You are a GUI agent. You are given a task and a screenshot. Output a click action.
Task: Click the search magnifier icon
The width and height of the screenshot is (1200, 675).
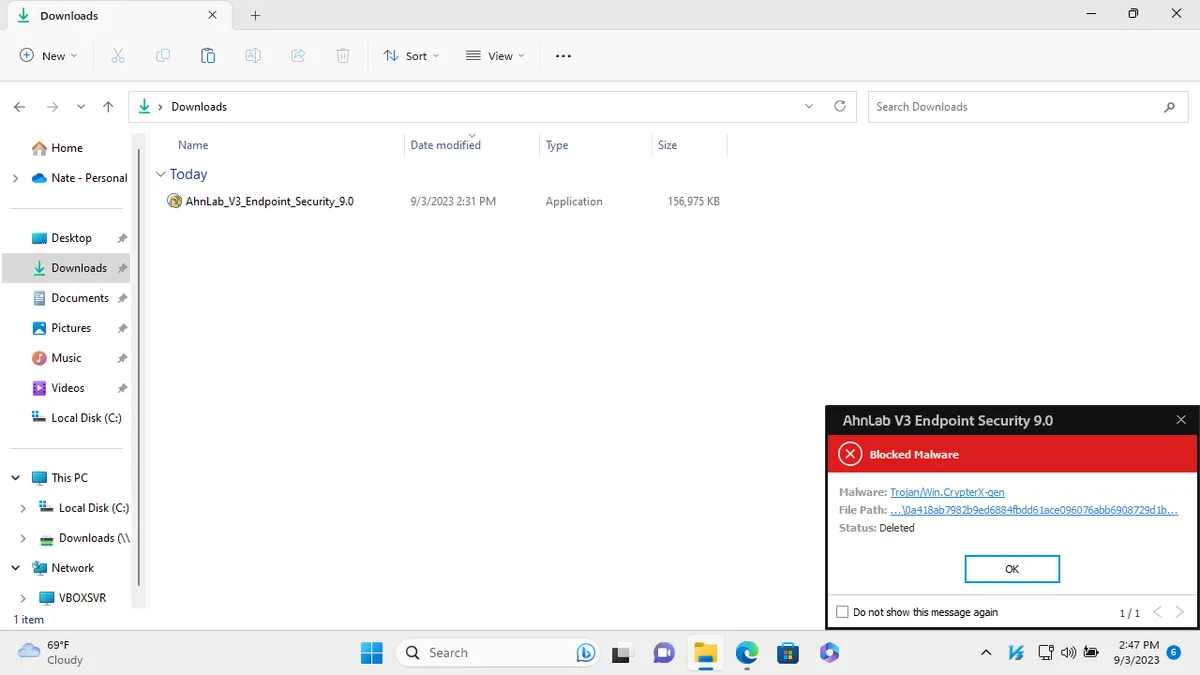(1169, 107)
